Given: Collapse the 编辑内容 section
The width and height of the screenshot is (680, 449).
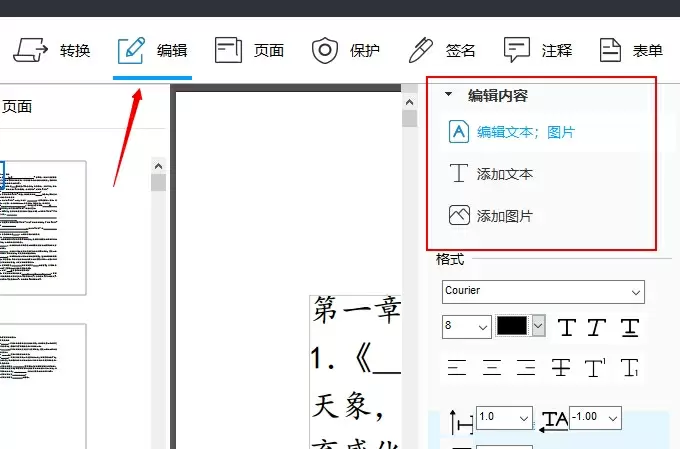Looking at the screenshot, I should pos(449,95).
